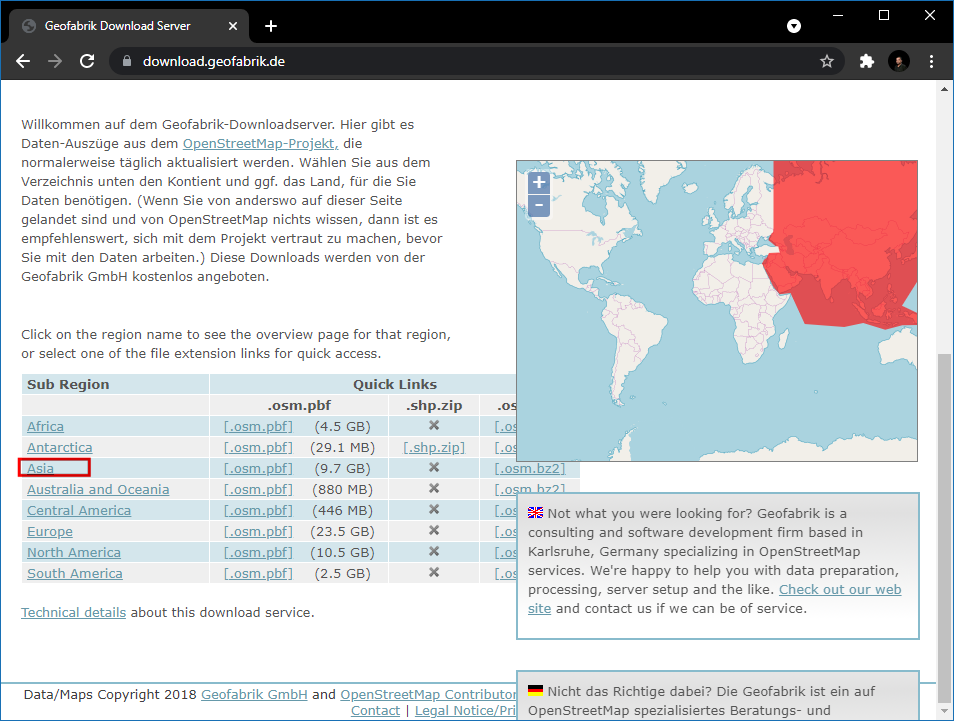The image size is (954, 721).
Task: Open the Europe sub region link
Action: click(49, 531)
